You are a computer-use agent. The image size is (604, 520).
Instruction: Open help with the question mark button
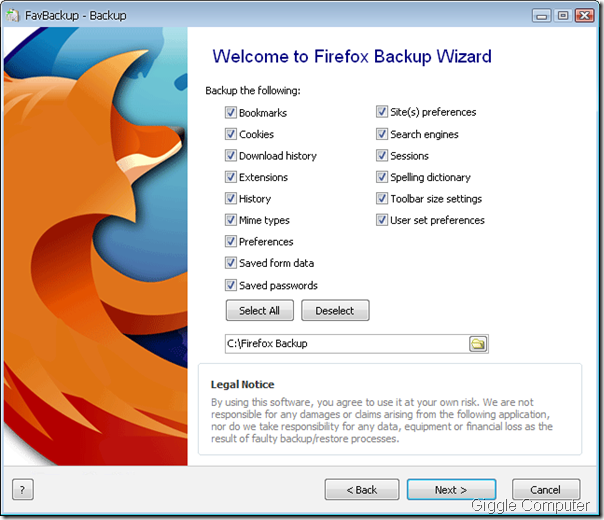tap(23, 490)
